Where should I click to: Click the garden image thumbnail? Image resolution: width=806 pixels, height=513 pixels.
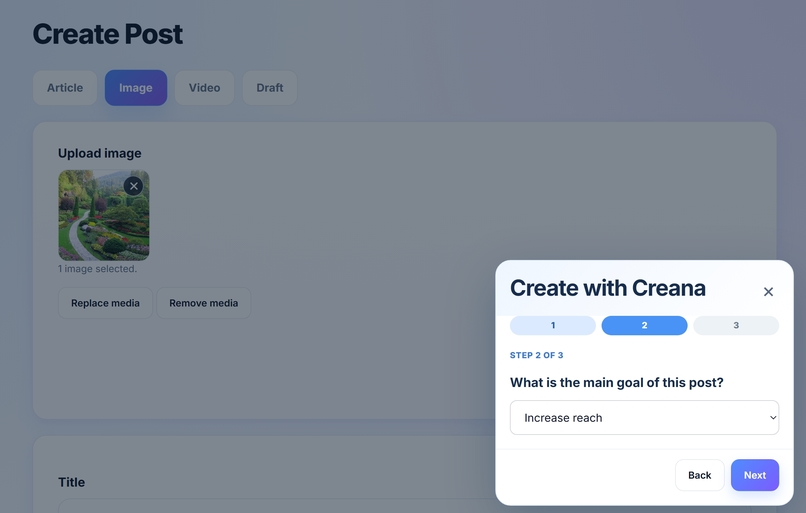pos(104,215)
